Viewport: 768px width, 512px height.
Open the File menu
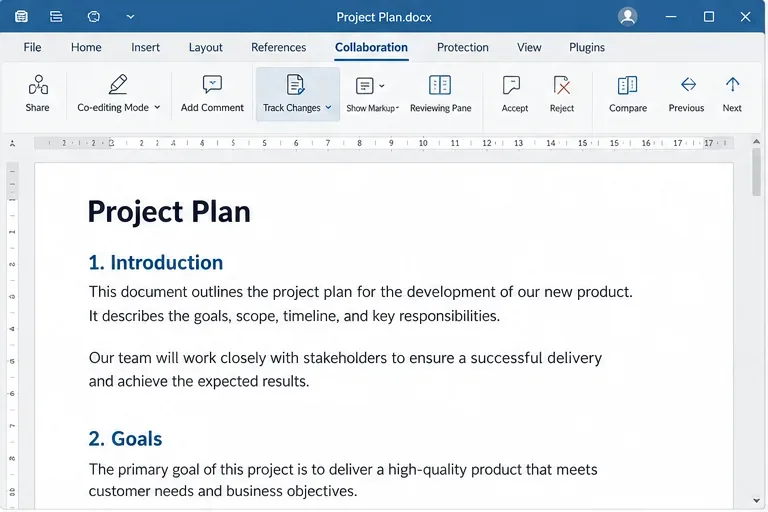point(32,48)
